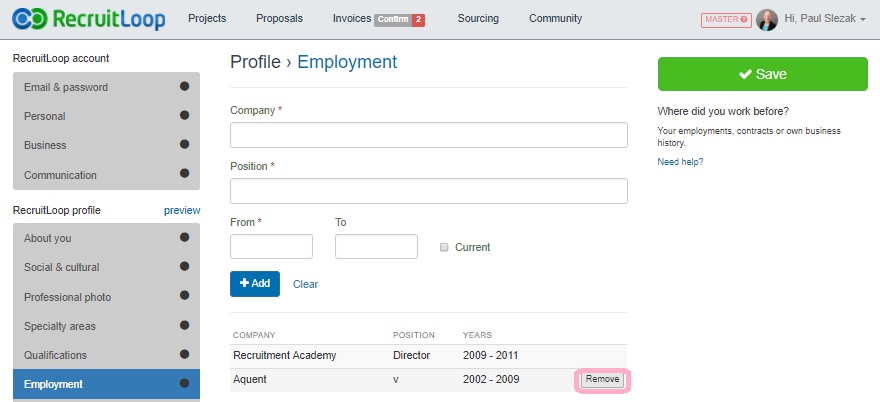Expand the Hi, Paul Slezak user menu

(825, 19)
